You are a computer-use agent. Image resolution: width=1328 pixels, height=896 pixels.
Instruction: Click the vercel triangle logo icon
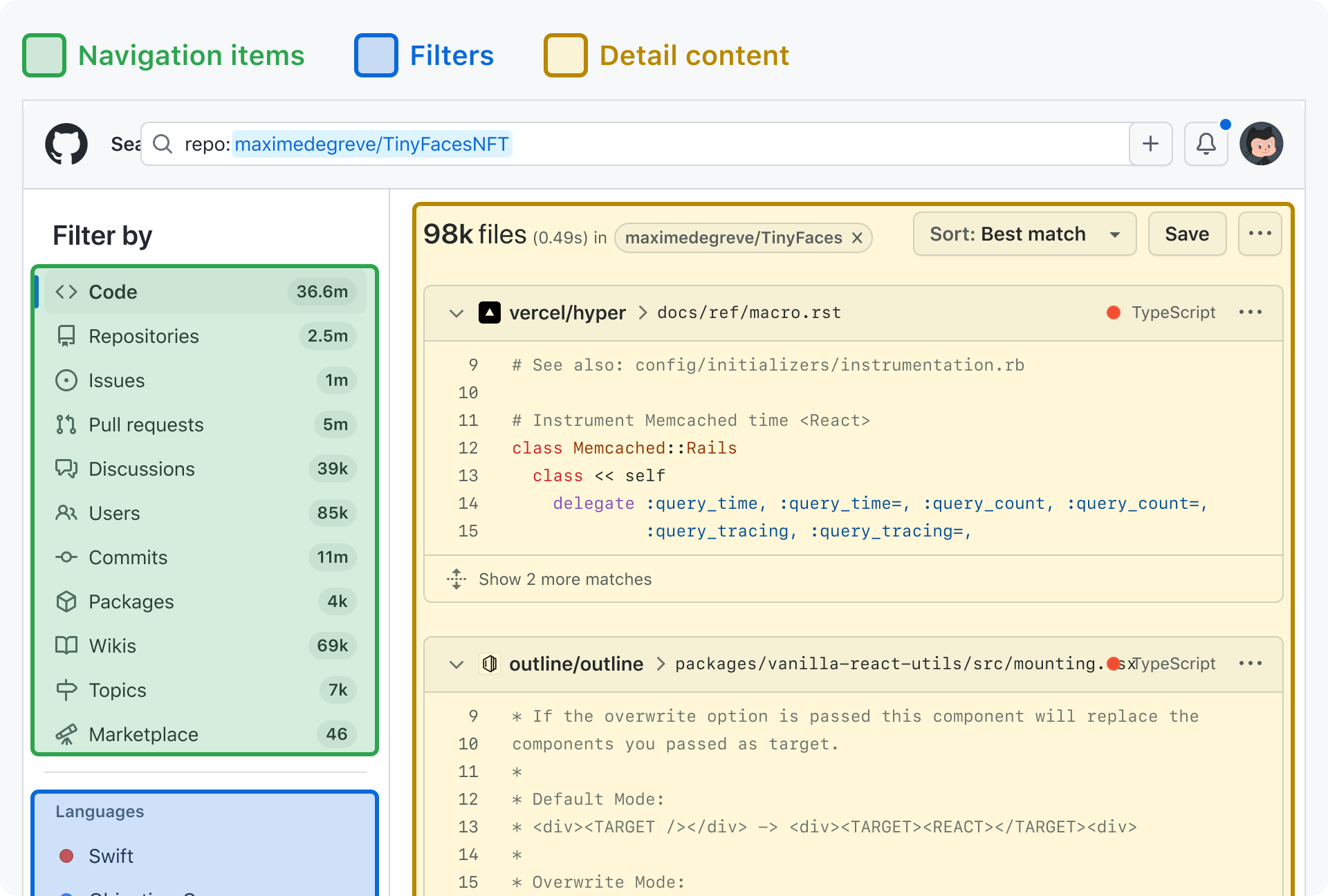pyautogui.click(x=490, y=312)
